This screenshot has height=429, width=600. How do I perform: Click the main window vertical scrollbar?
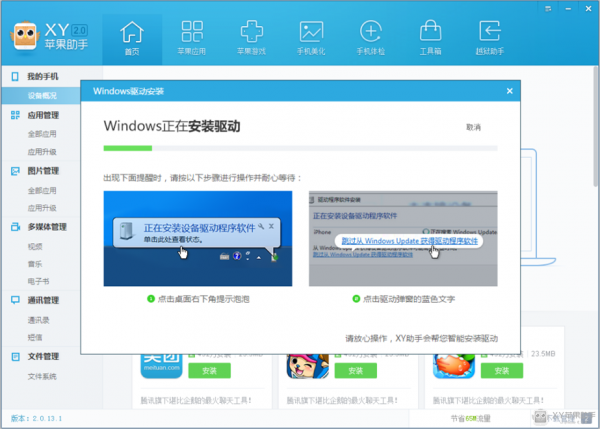(596, 126)
